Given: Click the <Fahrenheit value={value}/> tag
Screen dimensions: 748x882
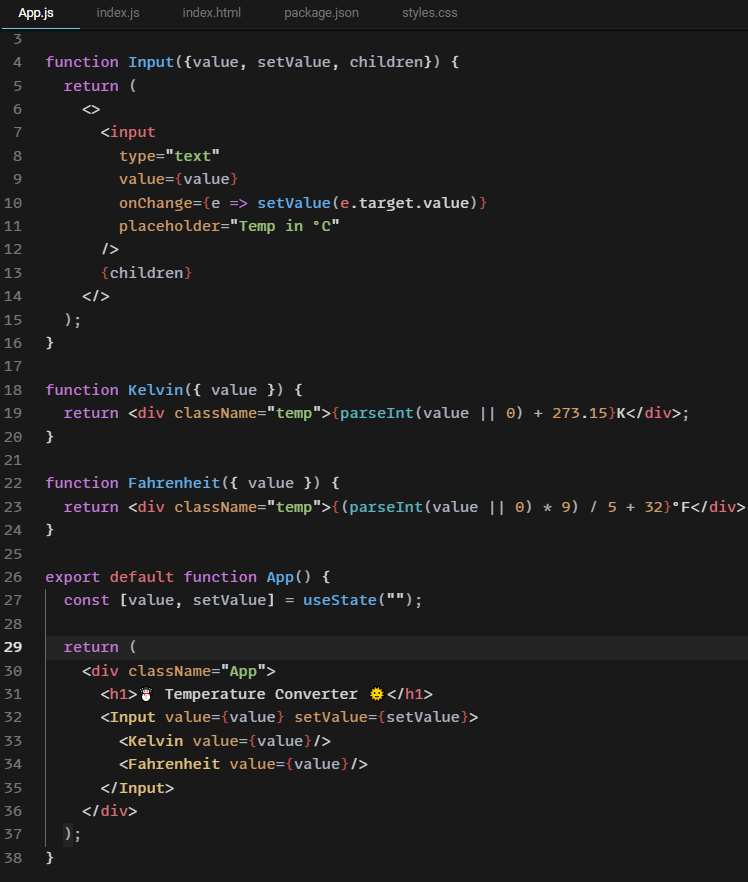Looking at the screenshot, I should 243,764.
